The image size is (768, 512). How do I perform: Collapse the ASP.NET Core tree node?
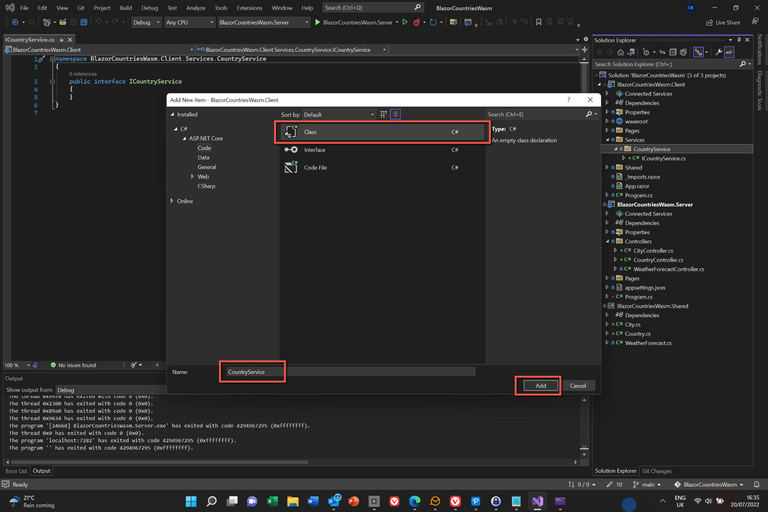click(x=182, y=138)
